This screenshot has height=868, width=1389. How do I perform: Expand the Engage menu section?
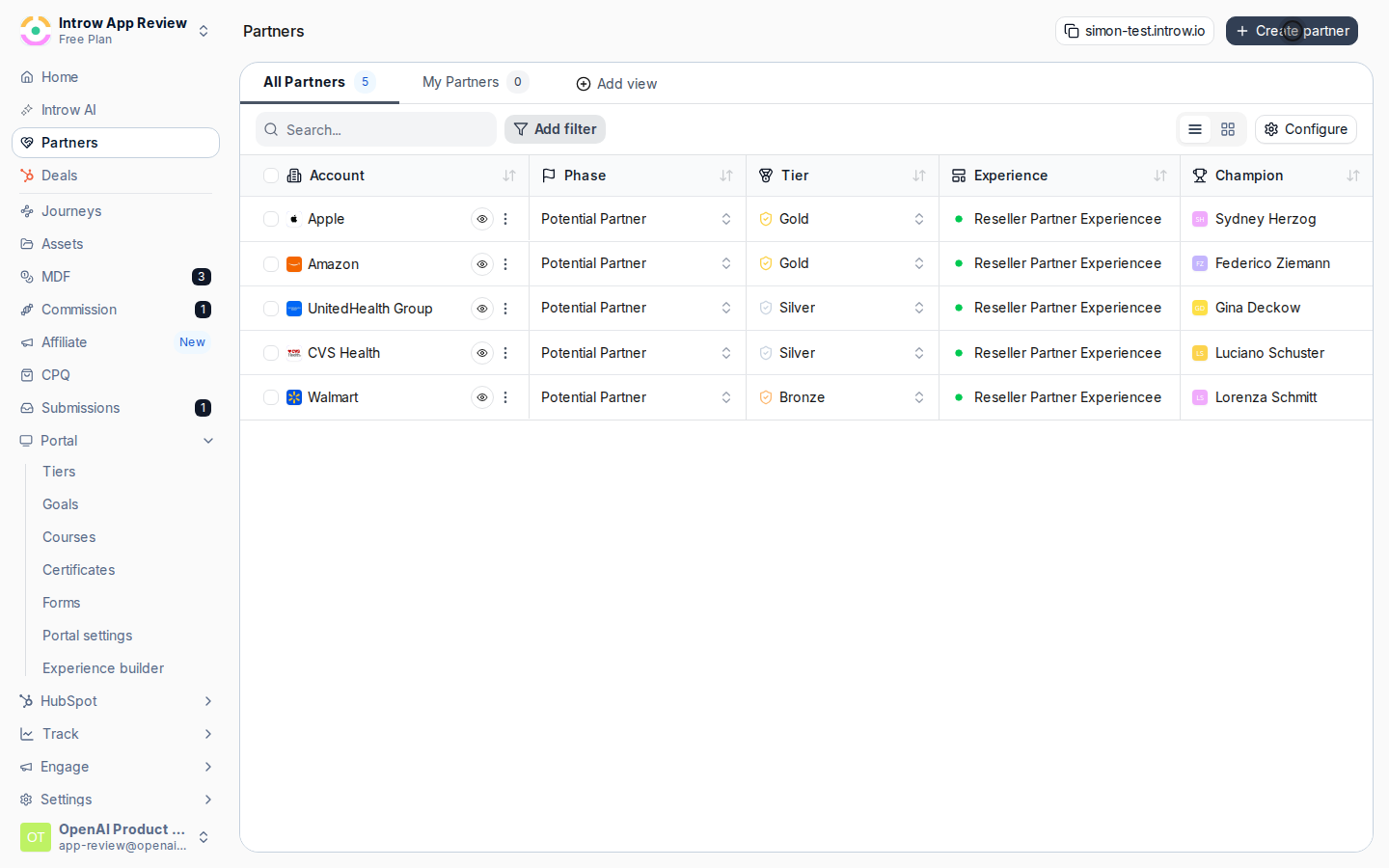116,767
